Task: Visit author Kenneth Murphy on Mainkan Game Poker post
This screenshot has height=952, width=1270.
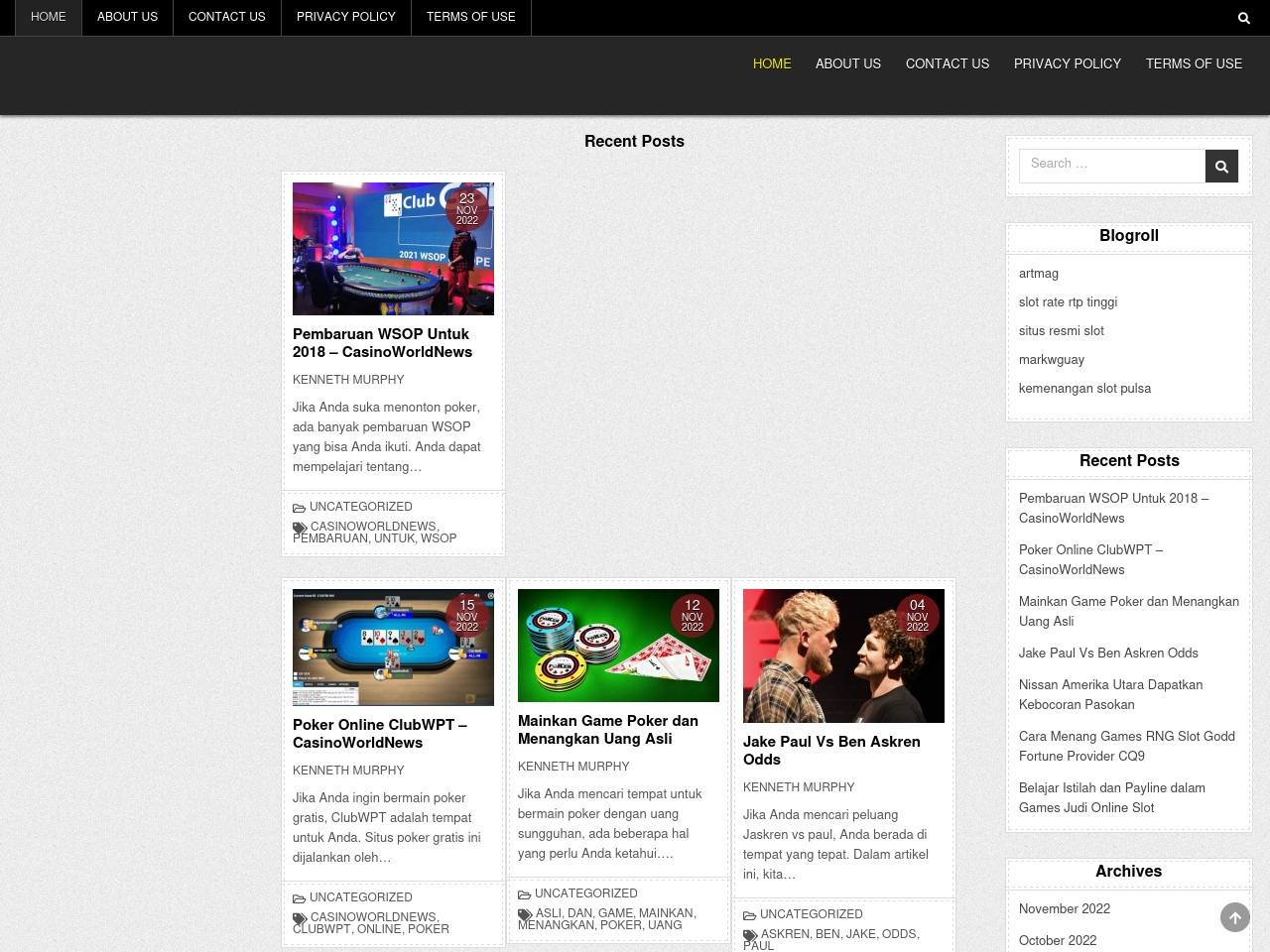Action: tap(573, 767)
